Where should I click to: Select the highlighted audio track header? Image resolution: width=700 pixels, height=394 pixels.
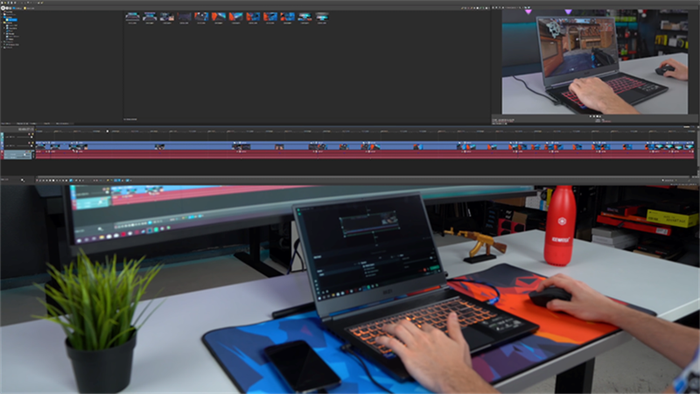tap(17, 154)
